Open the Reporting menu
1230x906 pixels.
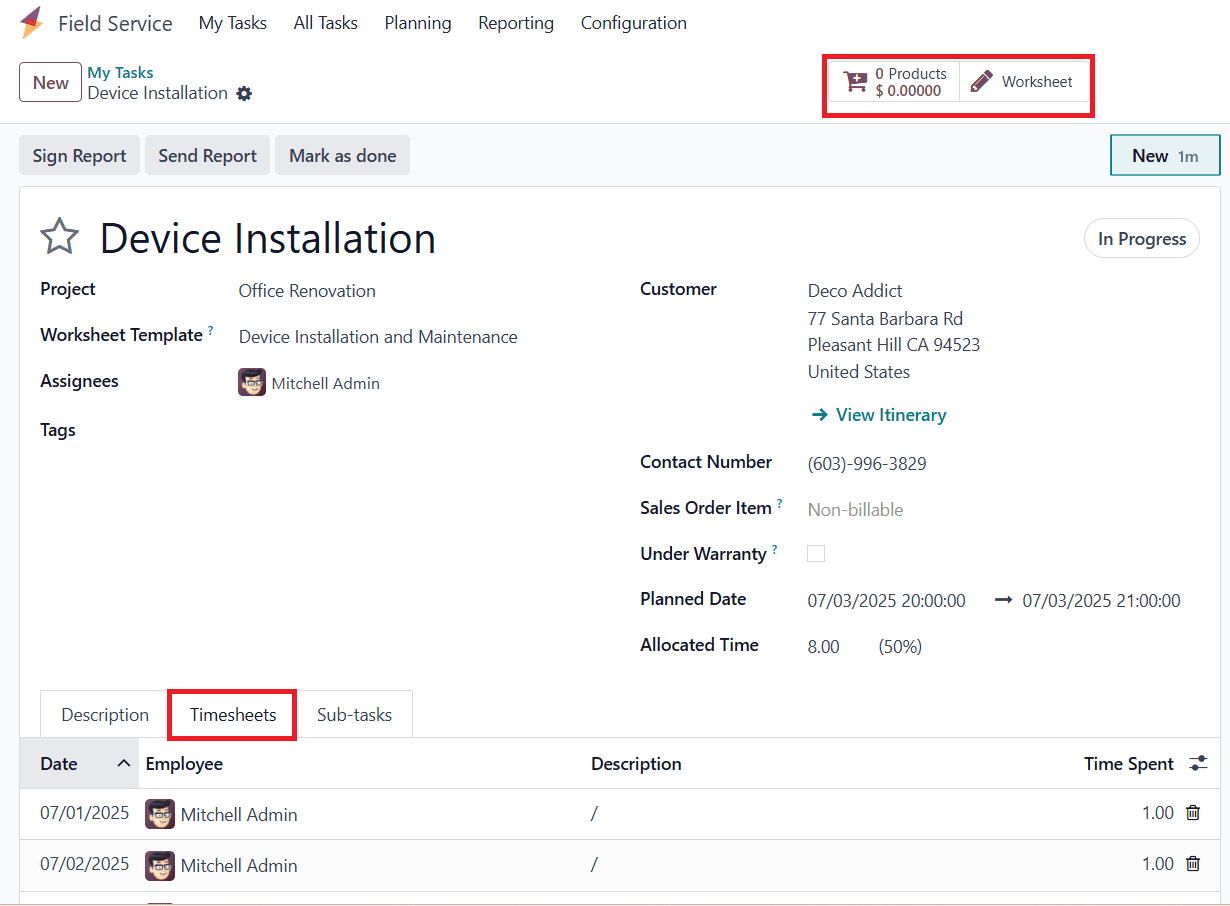point(516,23)
